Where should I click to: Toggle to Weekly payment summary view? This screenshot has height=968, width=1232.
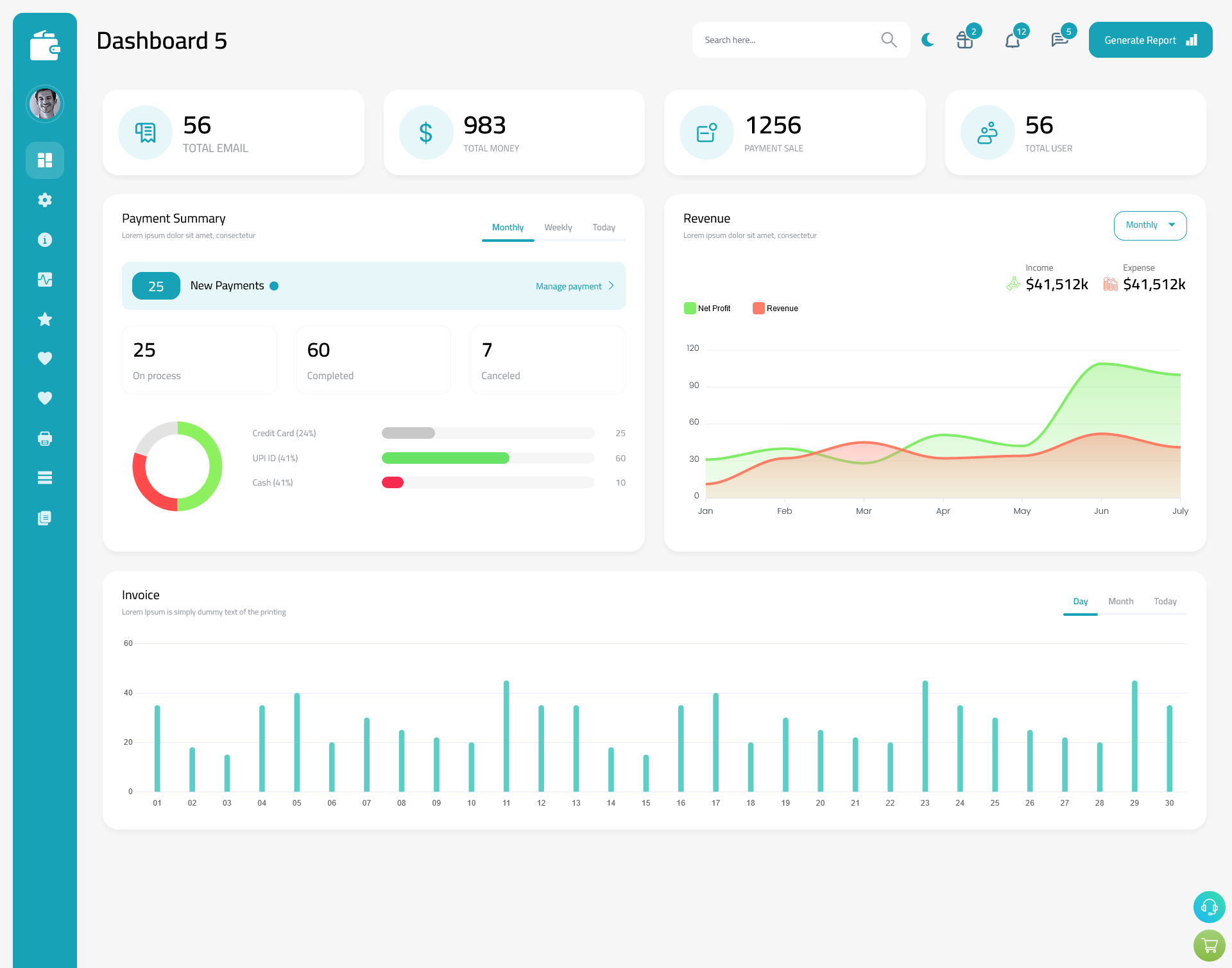557,227
